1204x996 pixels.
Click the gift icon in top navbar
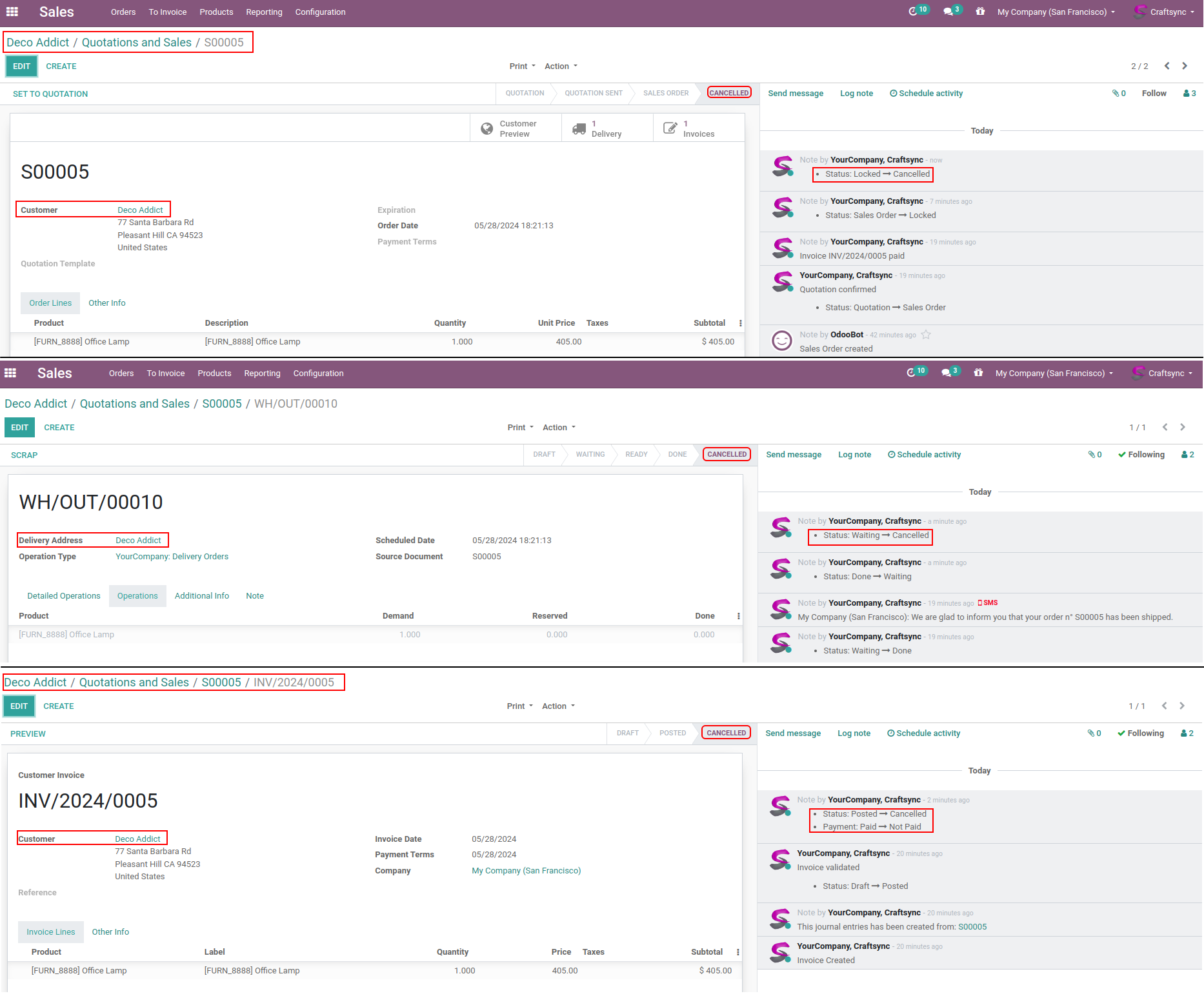coord(980,12)
